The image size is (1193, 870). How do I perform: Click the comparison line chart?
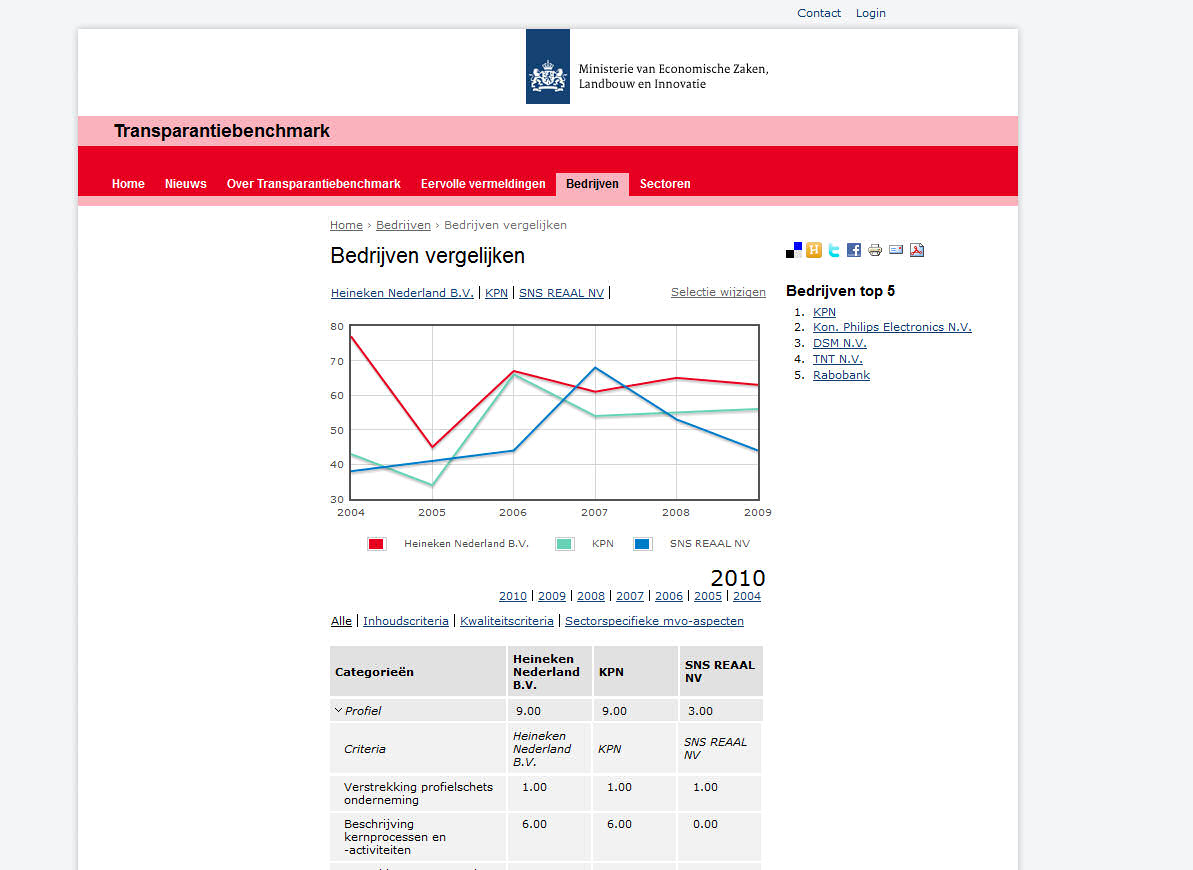[554, 413]
